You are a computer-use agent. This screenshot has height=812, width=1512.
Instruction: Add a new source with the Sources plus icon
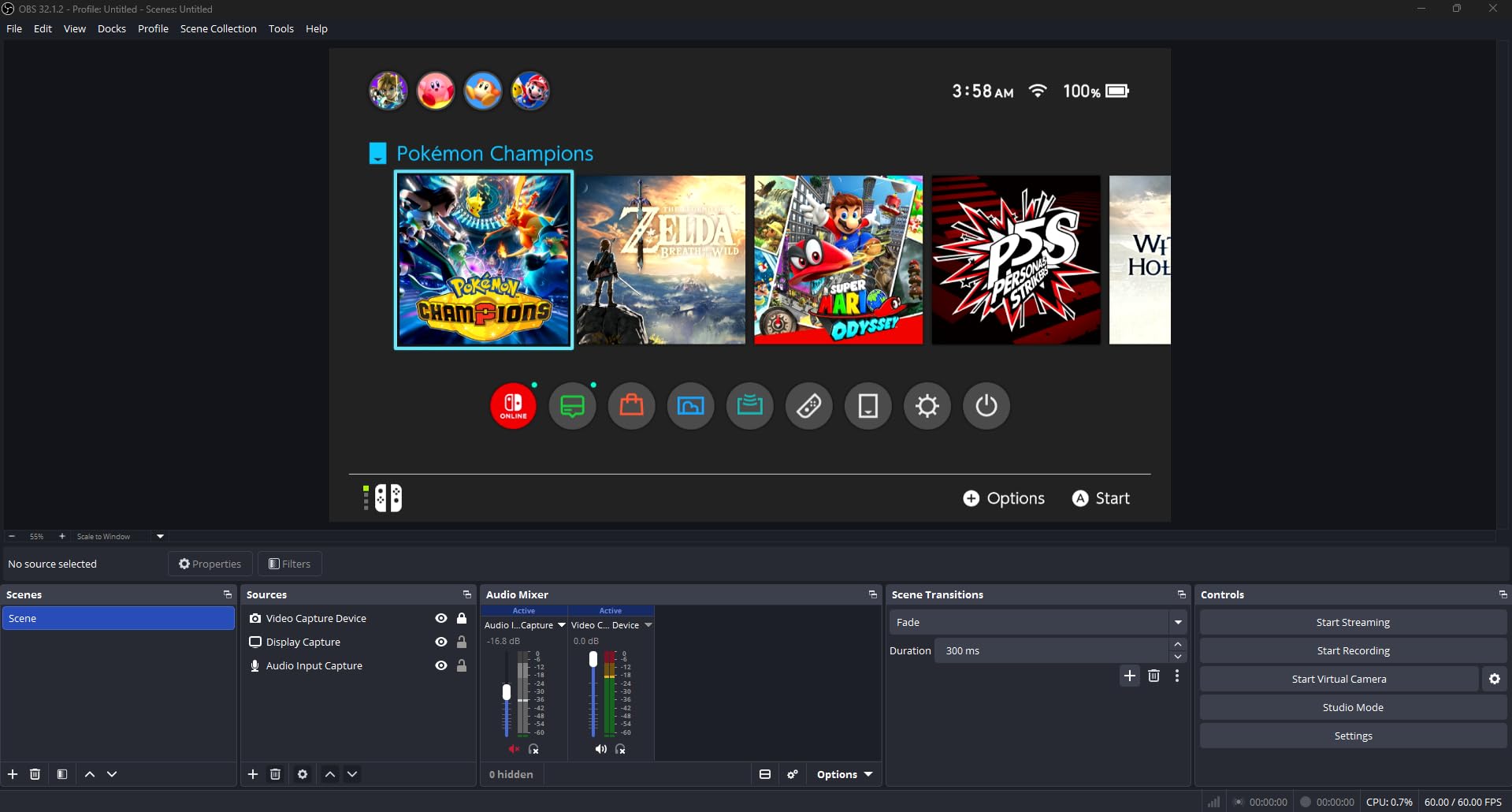pyautogui.click(x=253, y=774)
